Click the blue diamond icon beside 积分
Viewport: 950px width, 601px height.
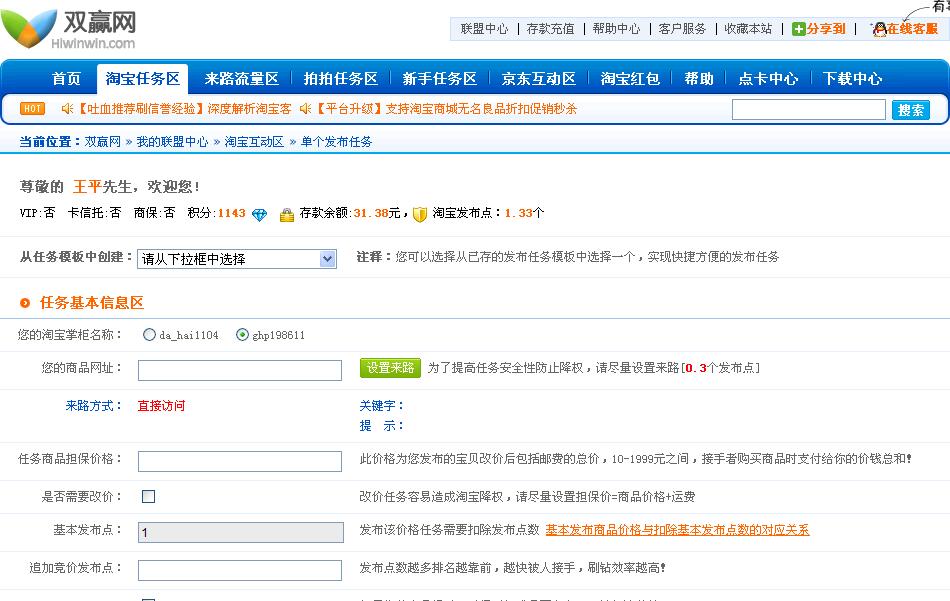coord(259,214)
